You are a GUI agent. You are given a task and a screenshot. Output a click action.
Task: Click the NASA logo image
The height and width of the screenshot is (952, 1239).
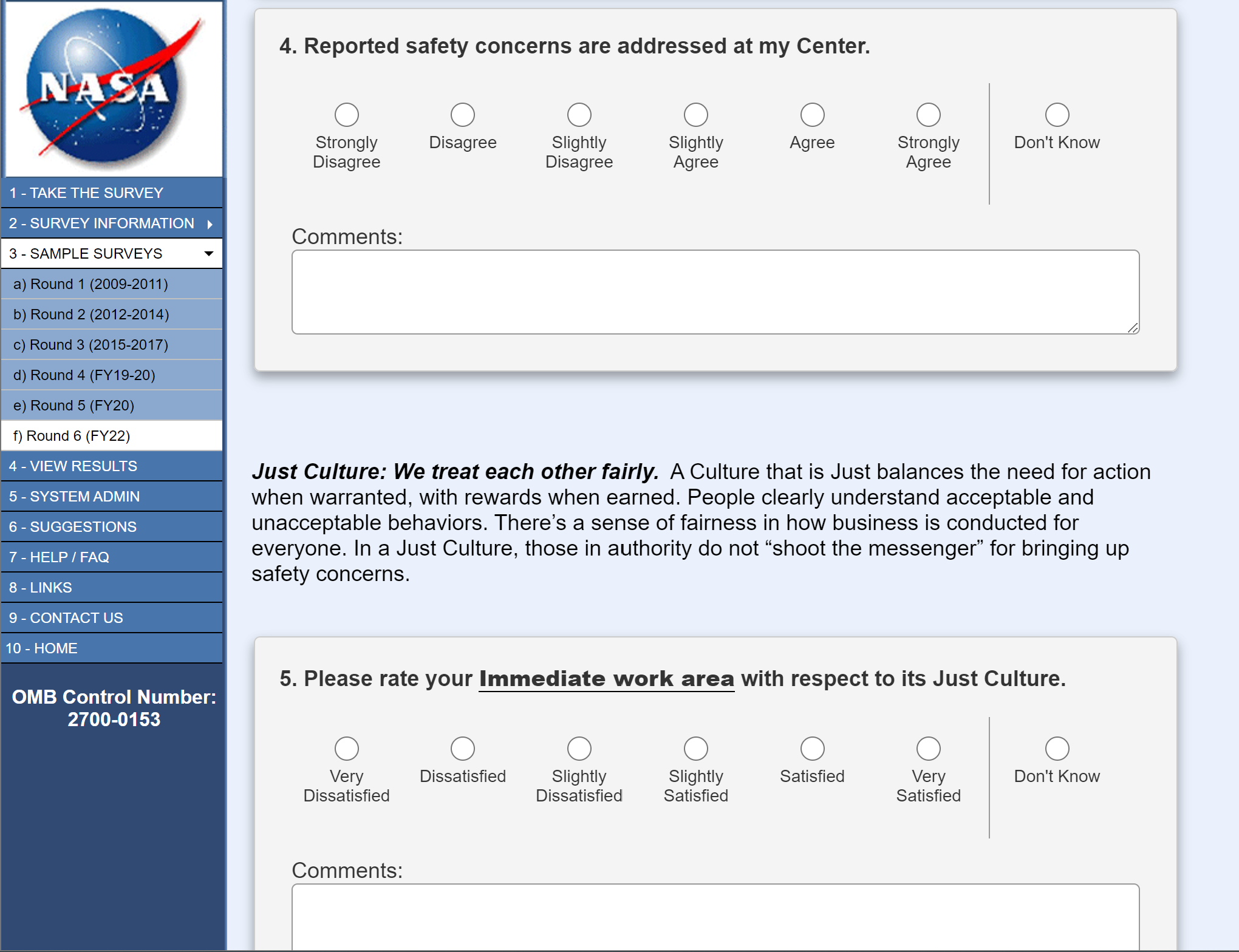tap(113, 89)
